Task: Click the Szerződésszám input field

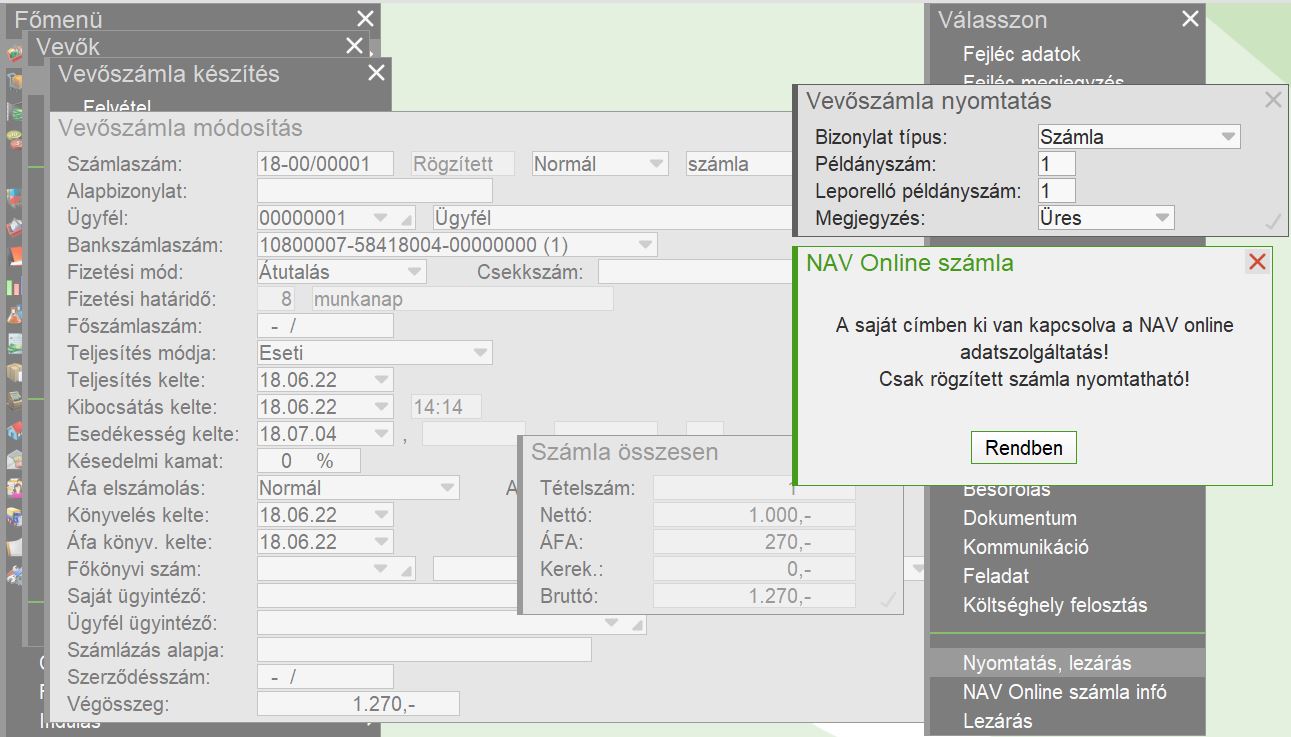Action: 326,677
